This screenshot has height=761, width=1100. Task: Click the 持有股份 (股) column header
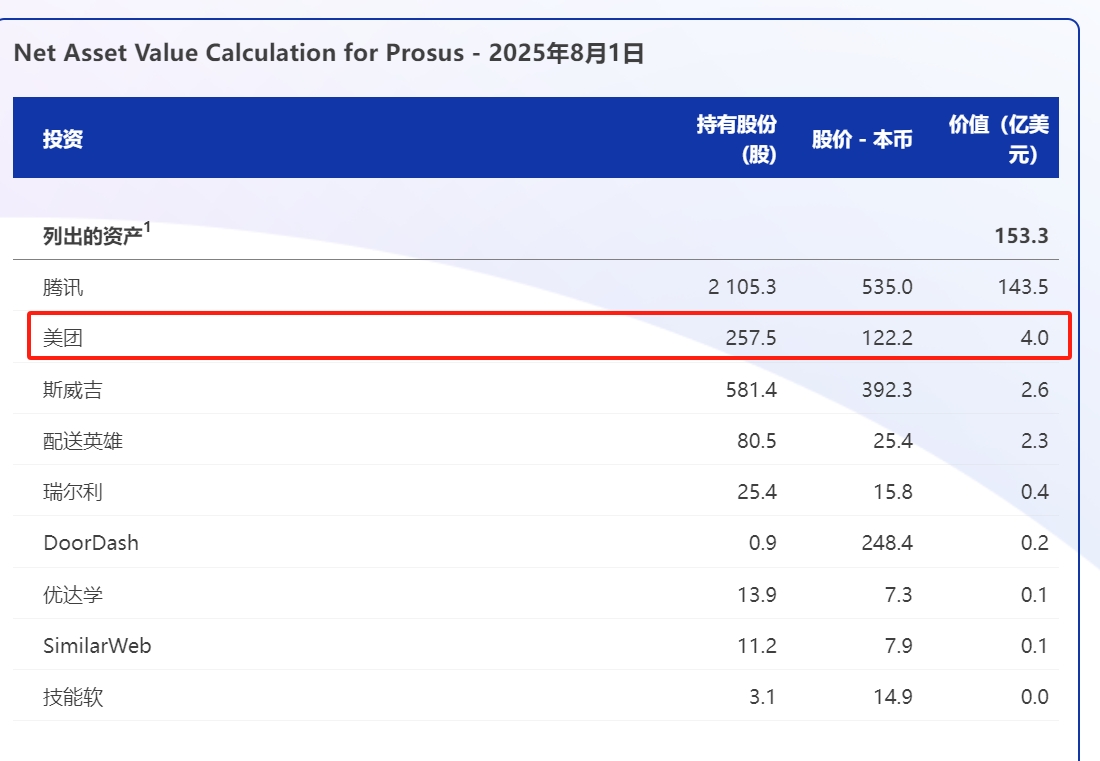click(x=736, y=139)
